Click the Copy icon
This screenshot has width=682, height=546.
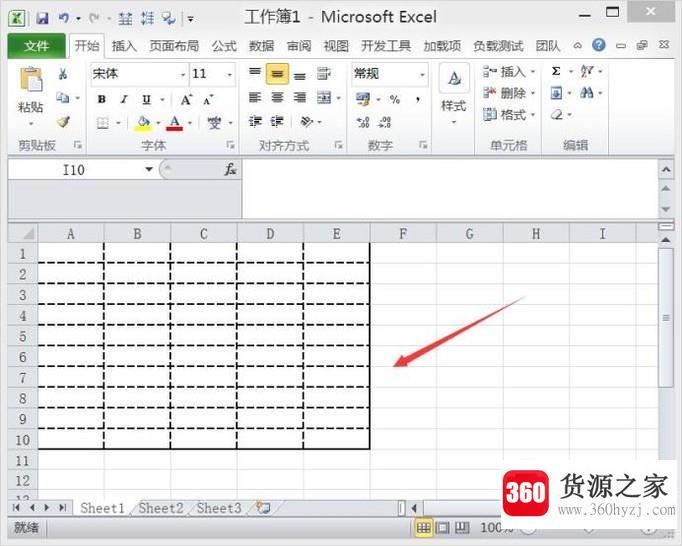pos(63,98)
